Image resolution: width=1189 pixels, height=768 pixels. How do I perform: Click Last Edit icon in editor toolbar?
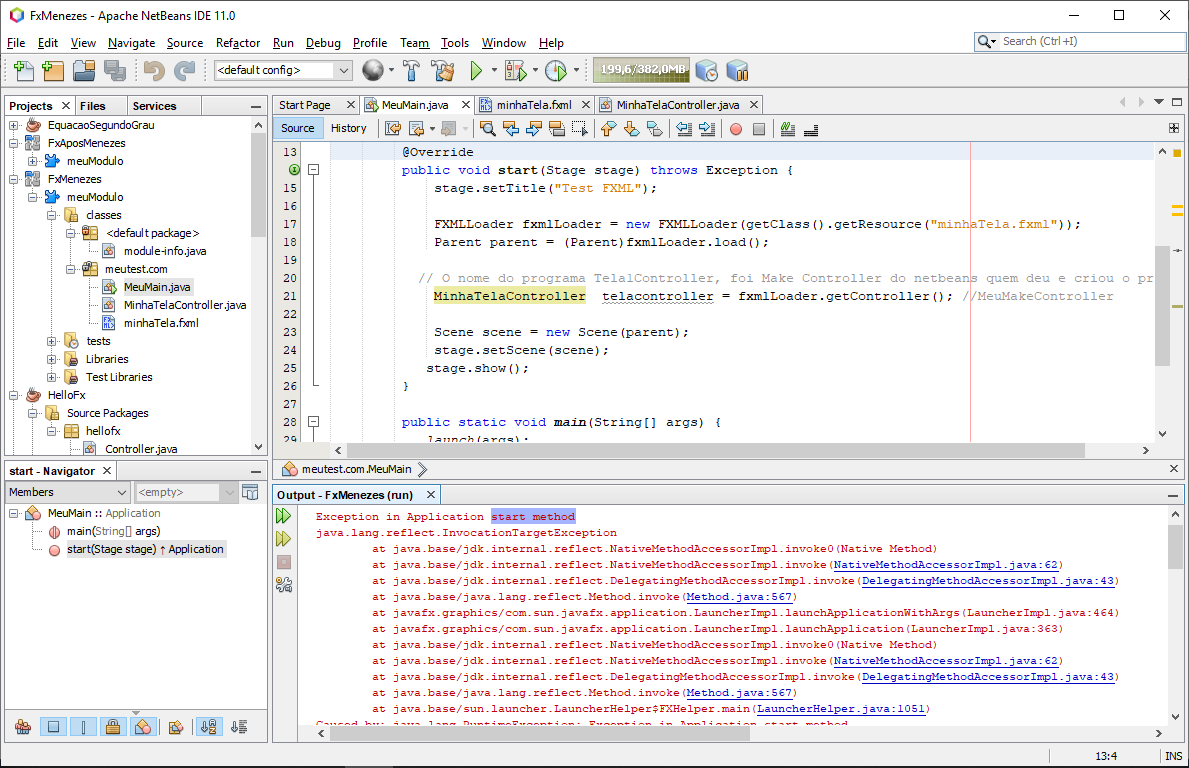click(x=393, y=129)
